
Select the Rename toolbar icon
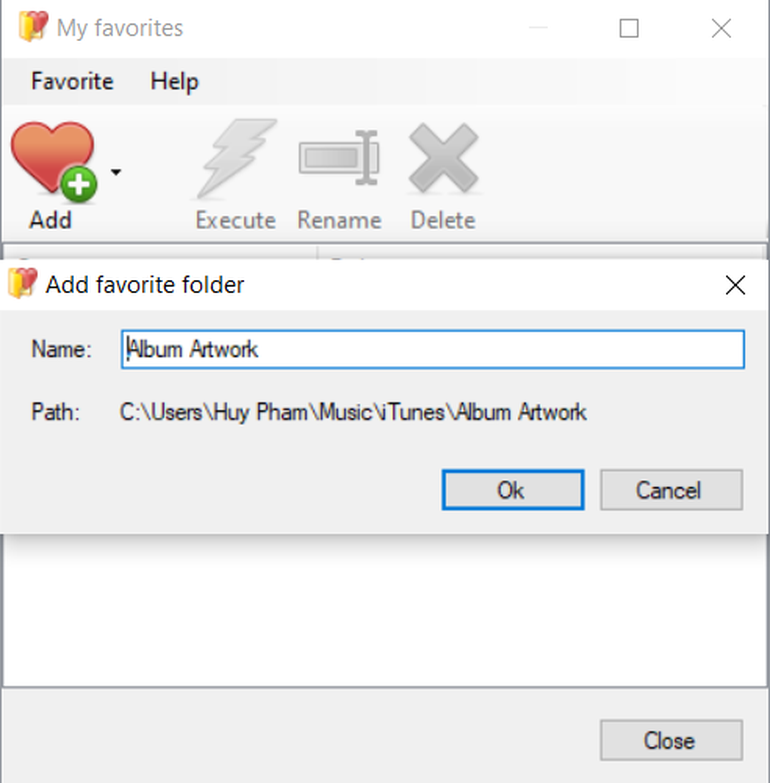(339, 158)
